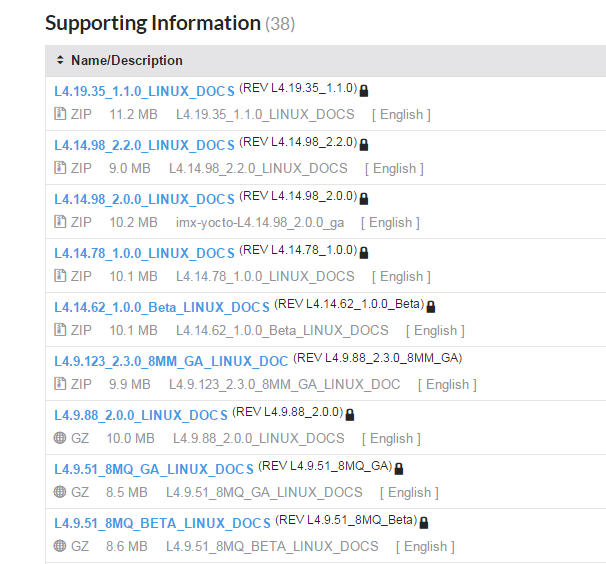Click Name/Description column header
Viewport: 606px width, 564px height.
point(127,61)
